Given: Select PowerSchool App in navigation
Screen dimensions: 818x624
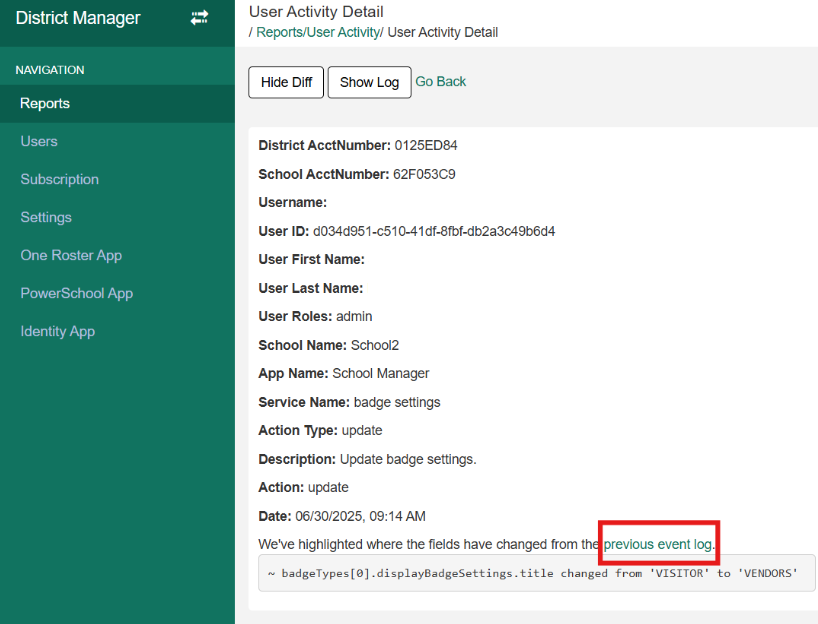Looking at the screenshot, I should [x=77, y=294].
